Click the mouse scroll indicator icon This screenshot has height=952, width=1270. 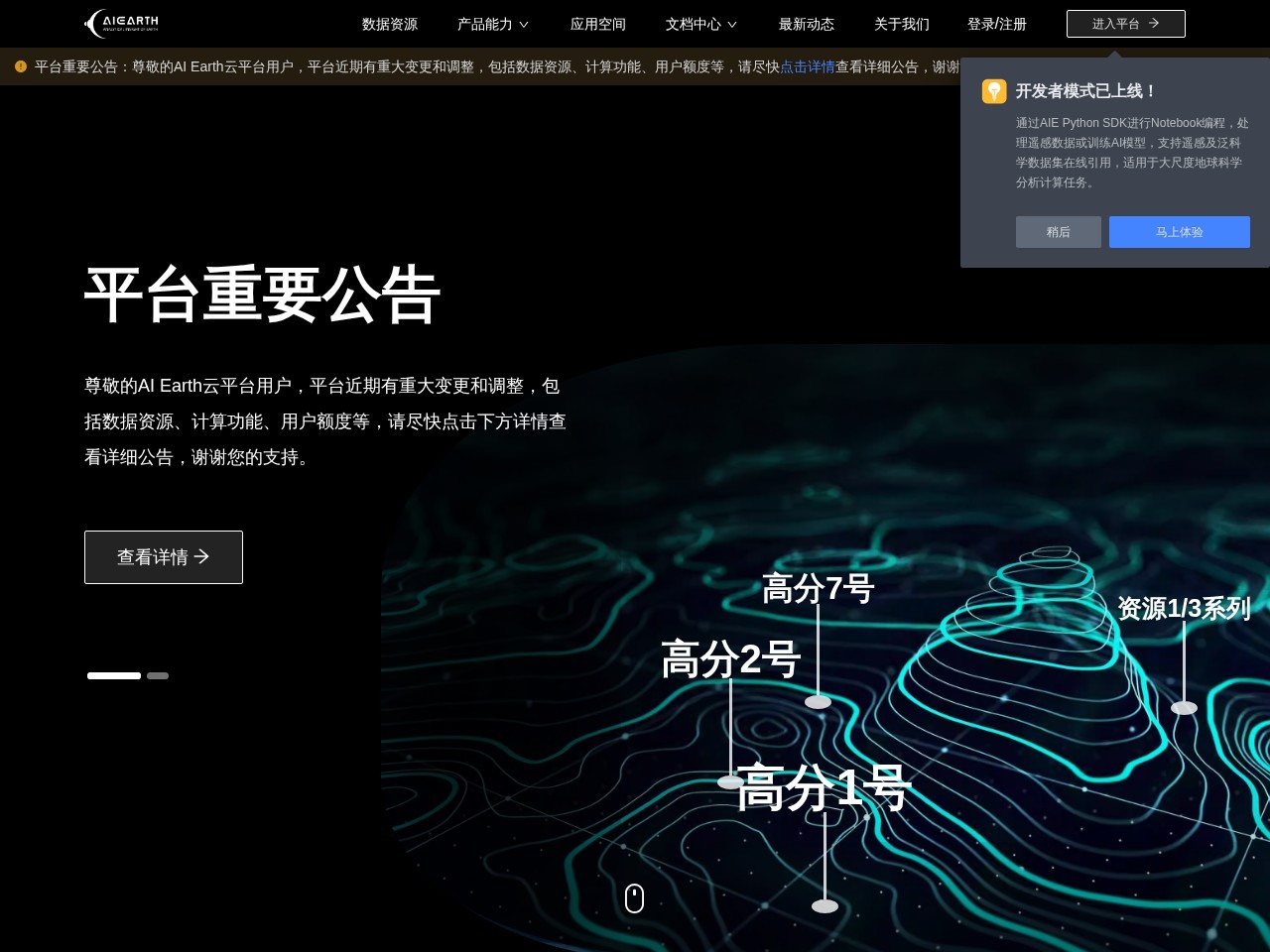[634, 897]
